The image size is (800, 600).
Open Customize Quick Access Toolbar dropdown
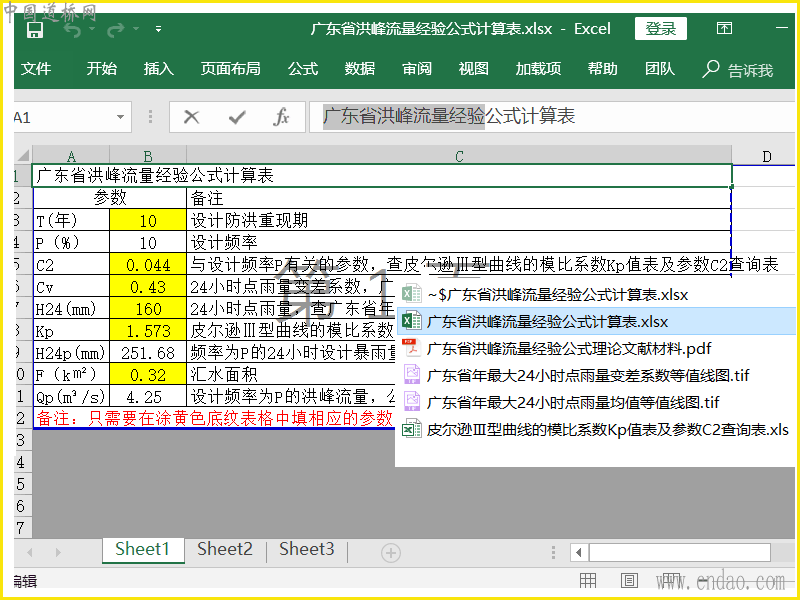(x=158, y=29)
